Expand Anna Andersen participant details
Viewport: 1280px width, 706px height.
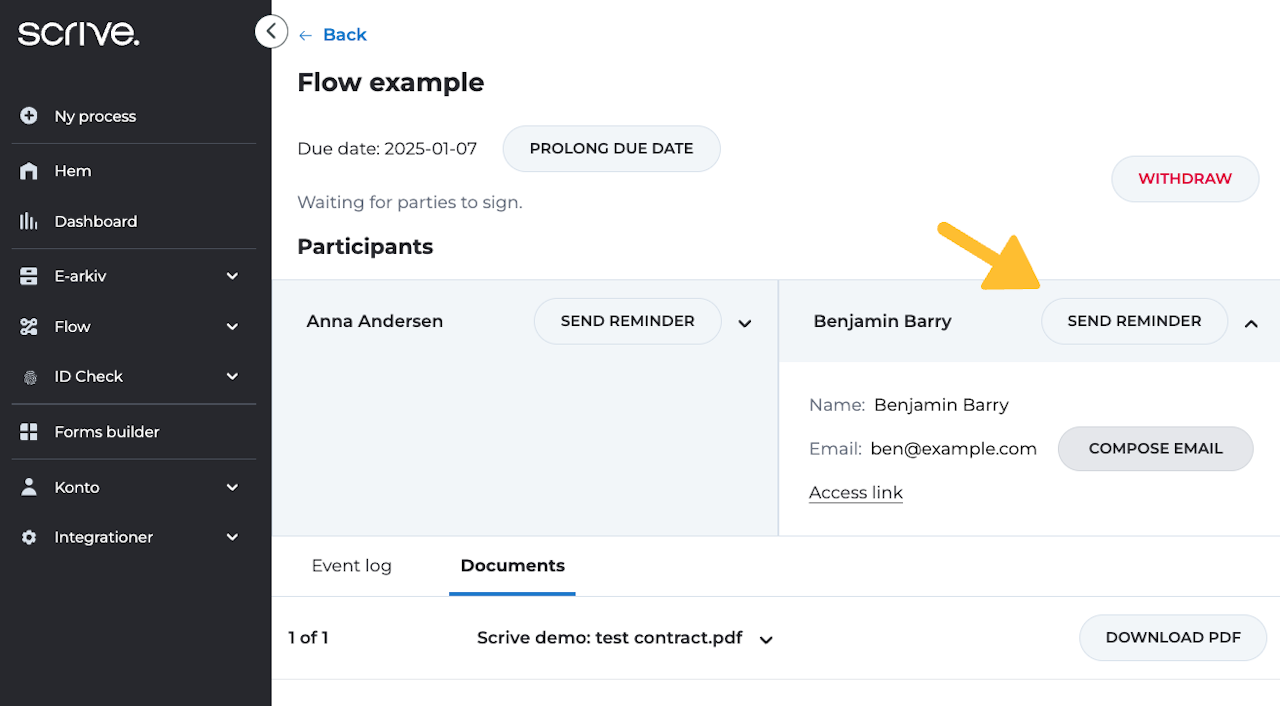tap(745, 323)
